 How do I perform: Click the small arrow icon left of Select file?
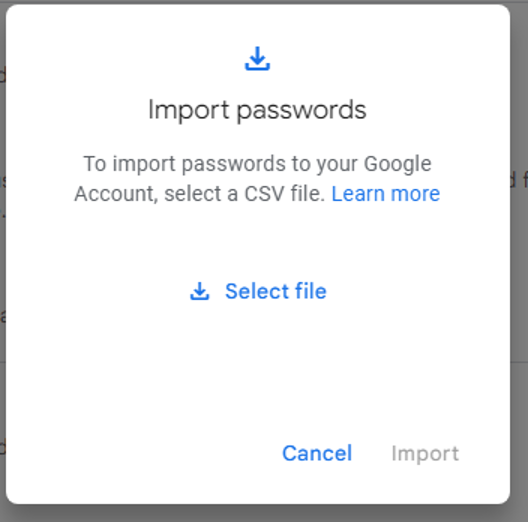pyautogui.click(x=200, y=291)
